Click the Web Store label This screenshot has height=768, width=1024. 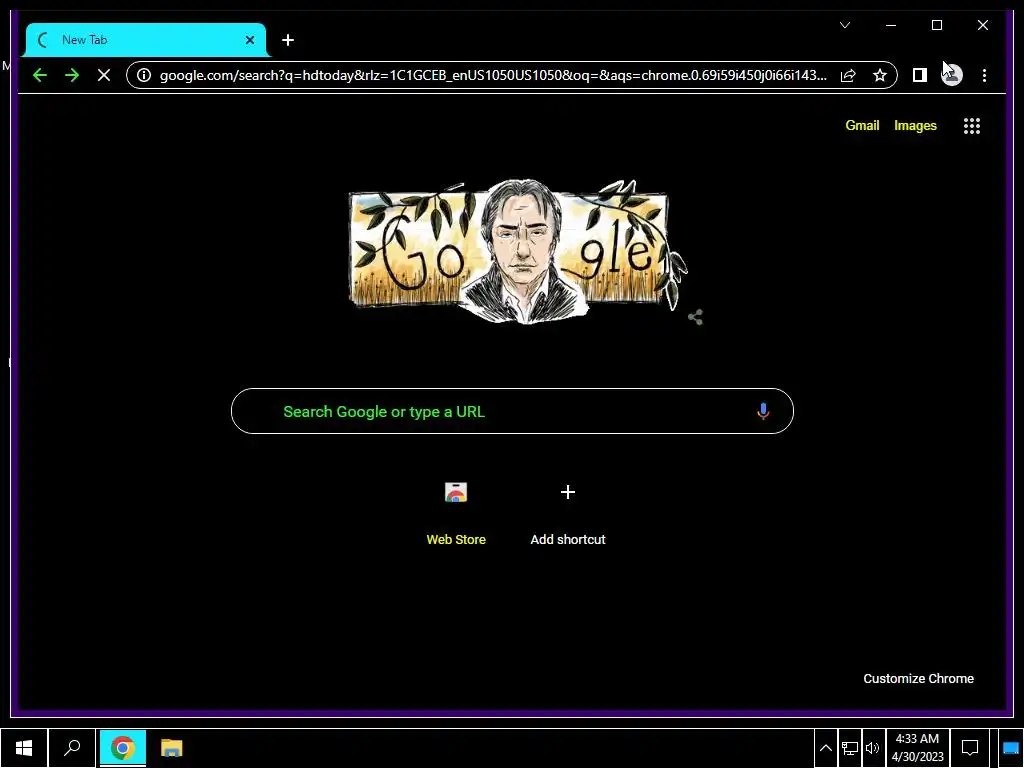point(456,539)
